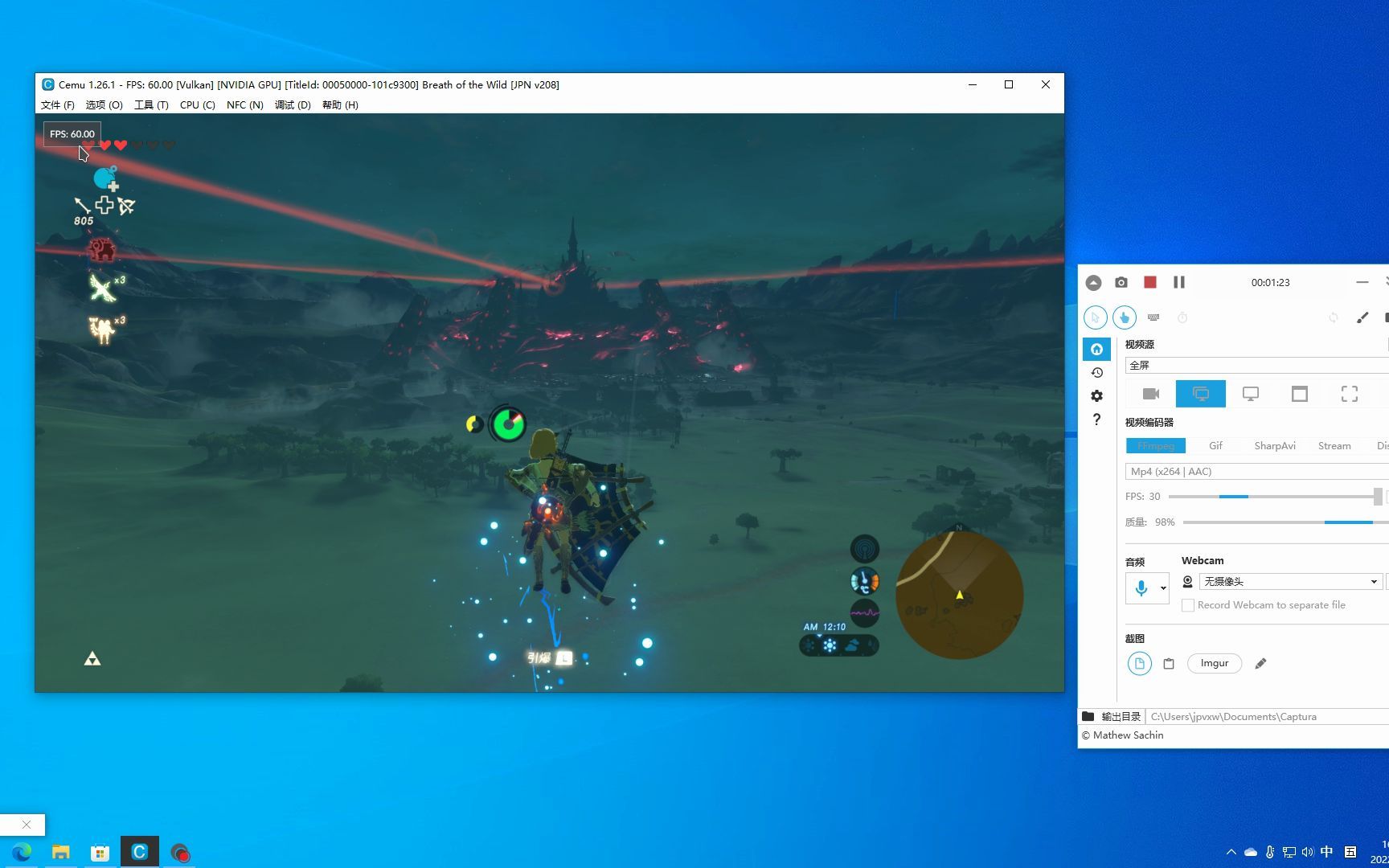This screenshot has height=868, width=1389.
Task: Choose Gif video encoder
Action: [x=1215, y=445]
